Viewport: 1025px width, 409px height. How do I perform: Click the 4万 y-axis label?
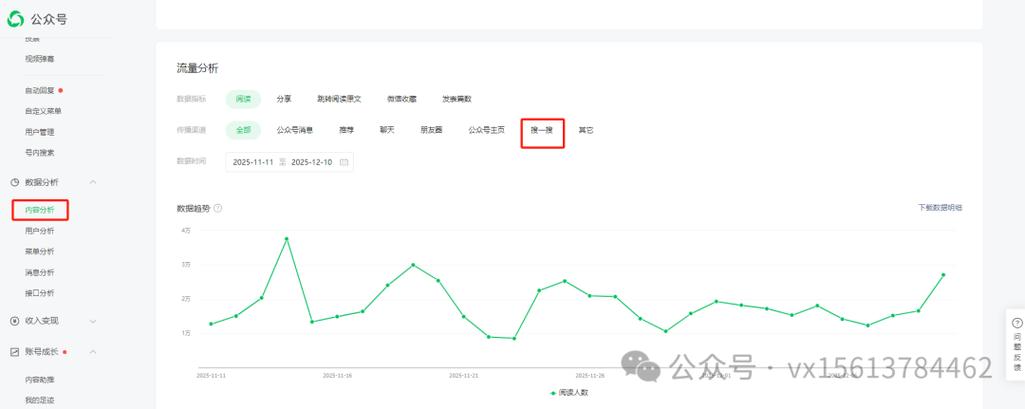click(186, 231)
